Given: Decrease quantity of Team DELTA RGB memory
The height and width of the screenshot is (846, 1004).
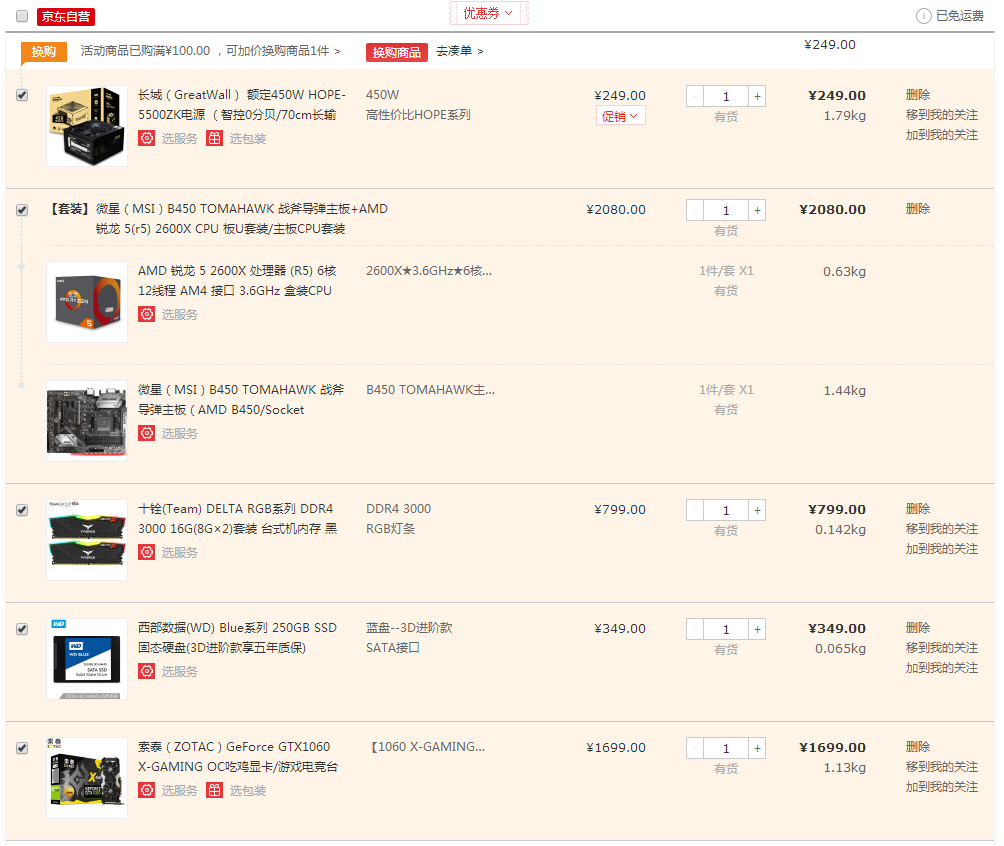Looking at the screenshot, I should (x=695, y=510).
